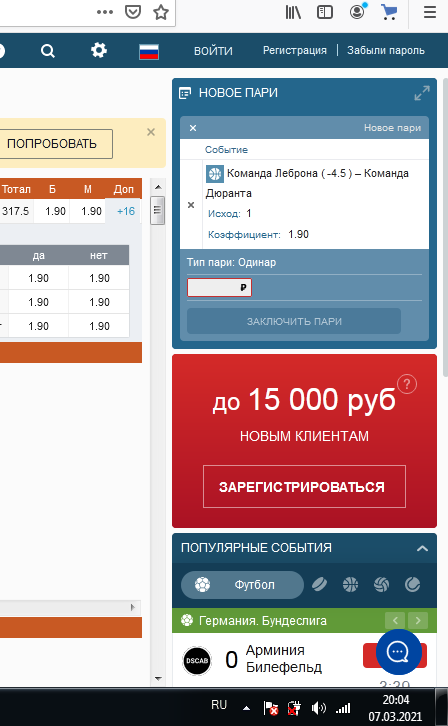This screenshot has height=726, width=448.
Task: Expand additional markets +16
Action: click(x=125, y=211)
